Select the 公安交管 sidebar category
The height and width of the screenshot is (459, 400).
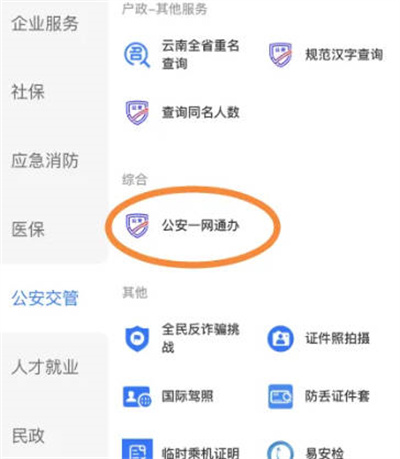point(45,298)
